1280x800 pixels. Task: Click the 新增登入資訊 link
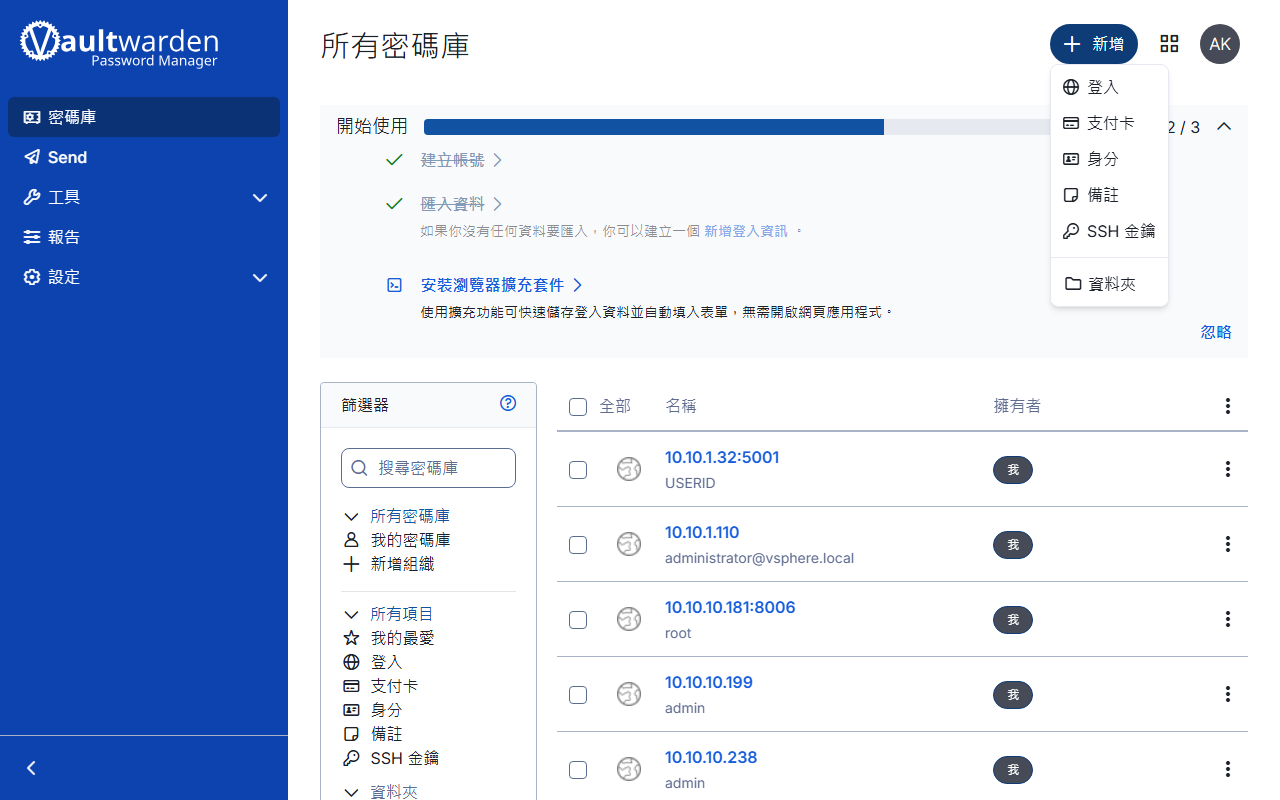[746, 231]
